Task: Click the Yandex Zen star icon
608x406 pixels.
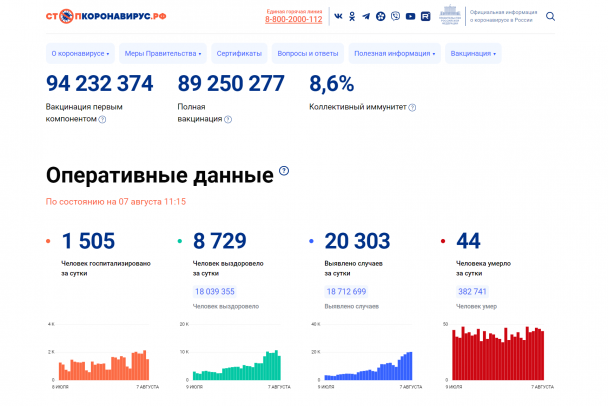Action: coord(381,16)
